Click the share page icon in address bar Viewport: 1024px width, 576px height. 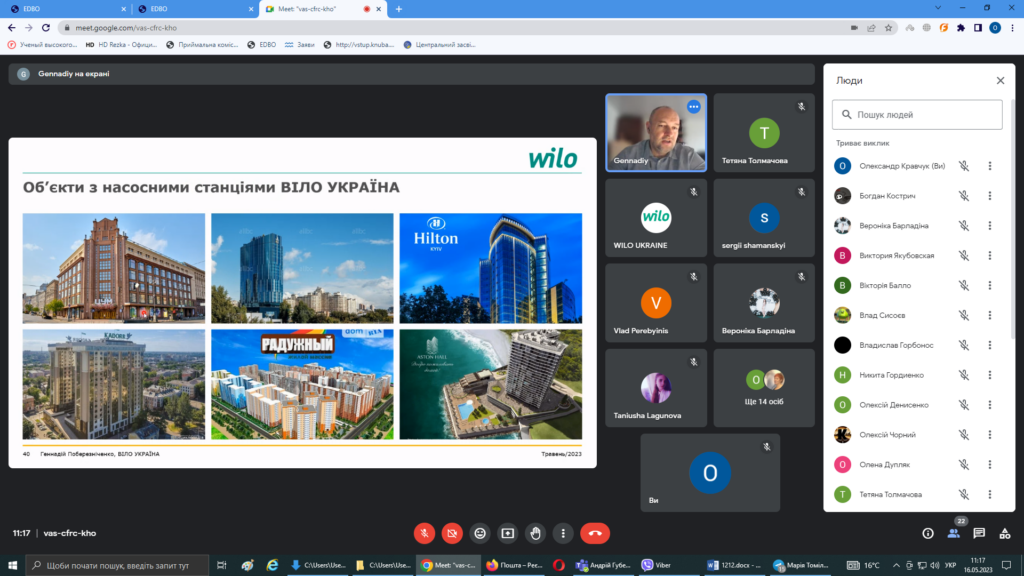coord(871,28)
